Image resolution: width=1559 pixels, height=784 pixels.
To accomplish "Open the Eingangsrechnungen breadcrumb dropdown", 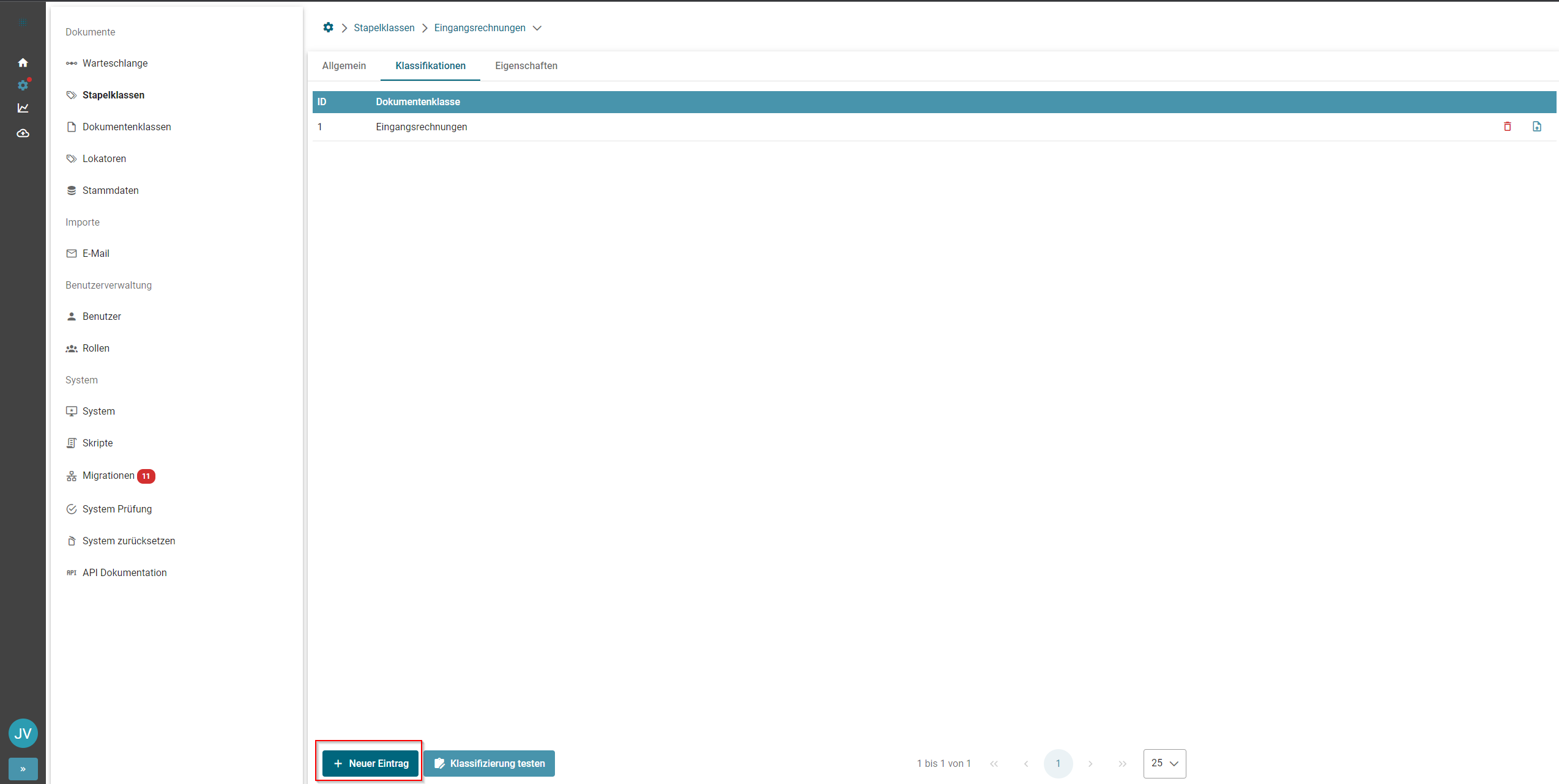I will pyautogui.click(x=537, y=28).
